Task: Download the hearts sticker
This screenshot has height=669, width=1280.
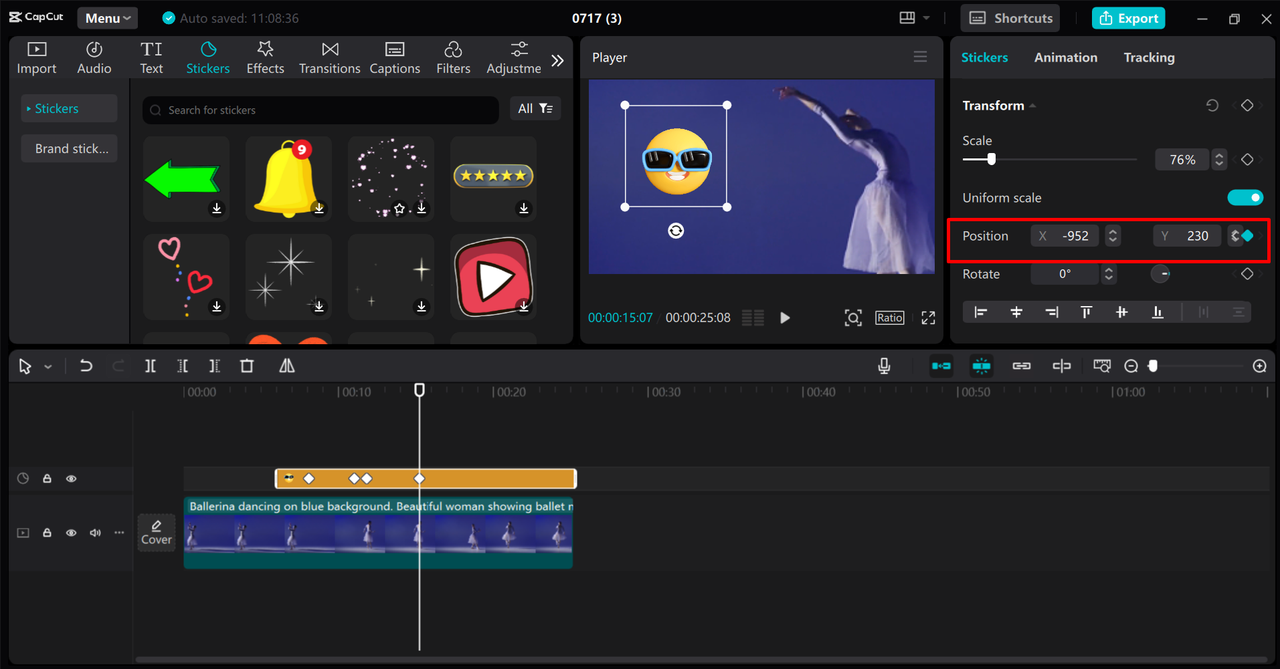Action: (x=217, y=306)
